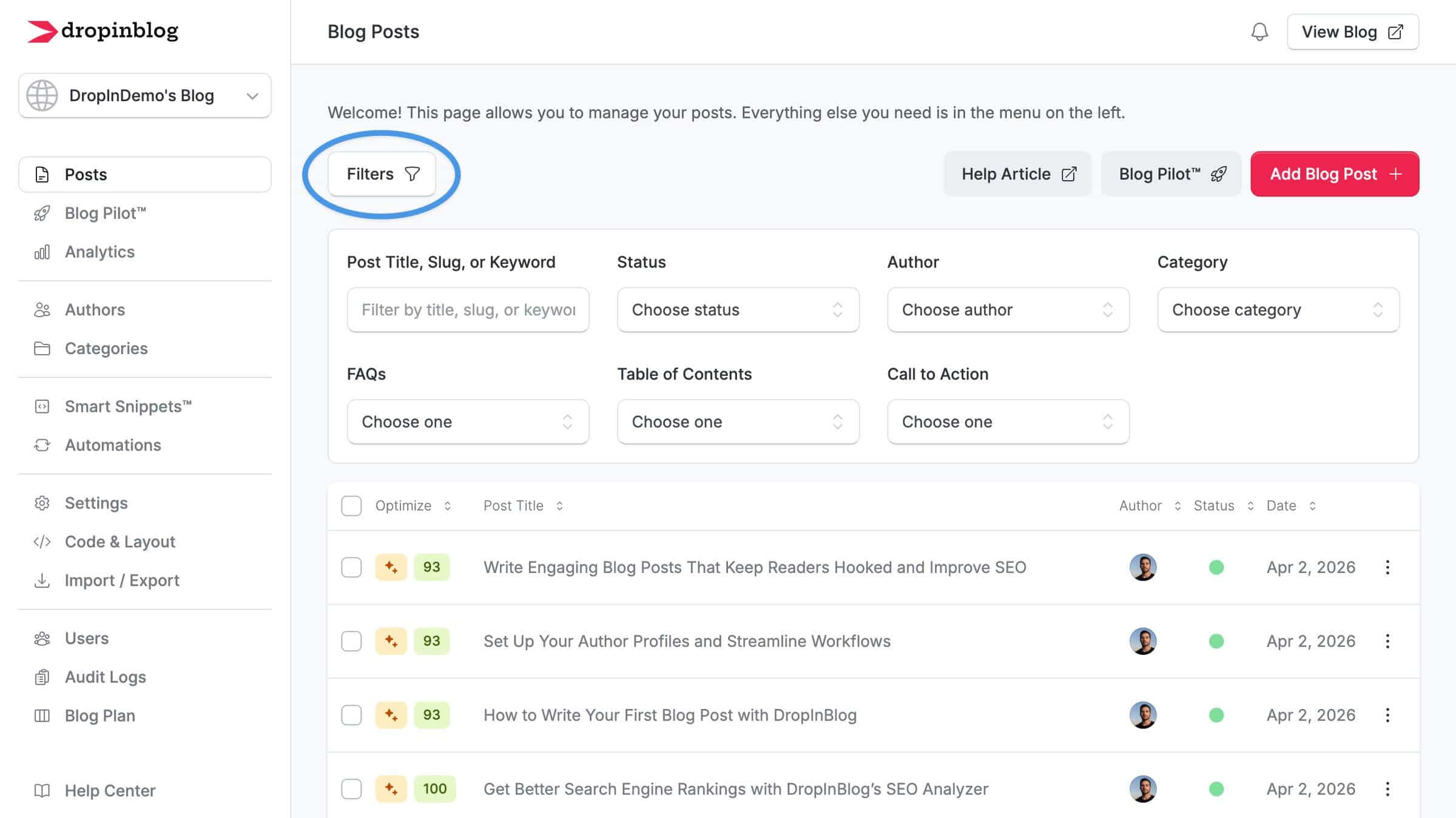This screenshot has height=818, width=1456.
Task: Open the Choose author dropdown
Action: (1008, 310)
